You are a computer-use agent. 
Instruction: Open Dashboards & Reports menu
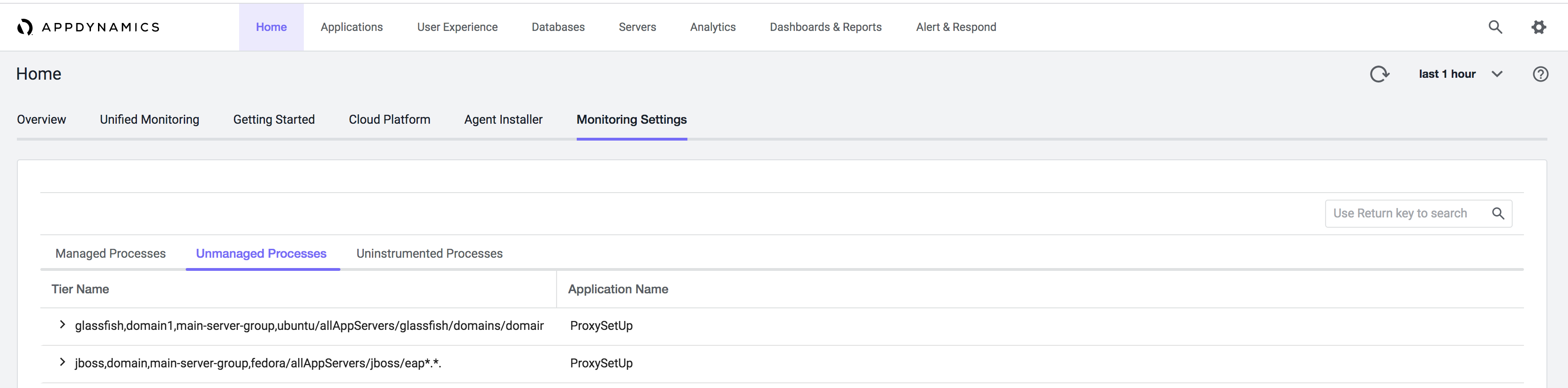[x=825, y=27]
